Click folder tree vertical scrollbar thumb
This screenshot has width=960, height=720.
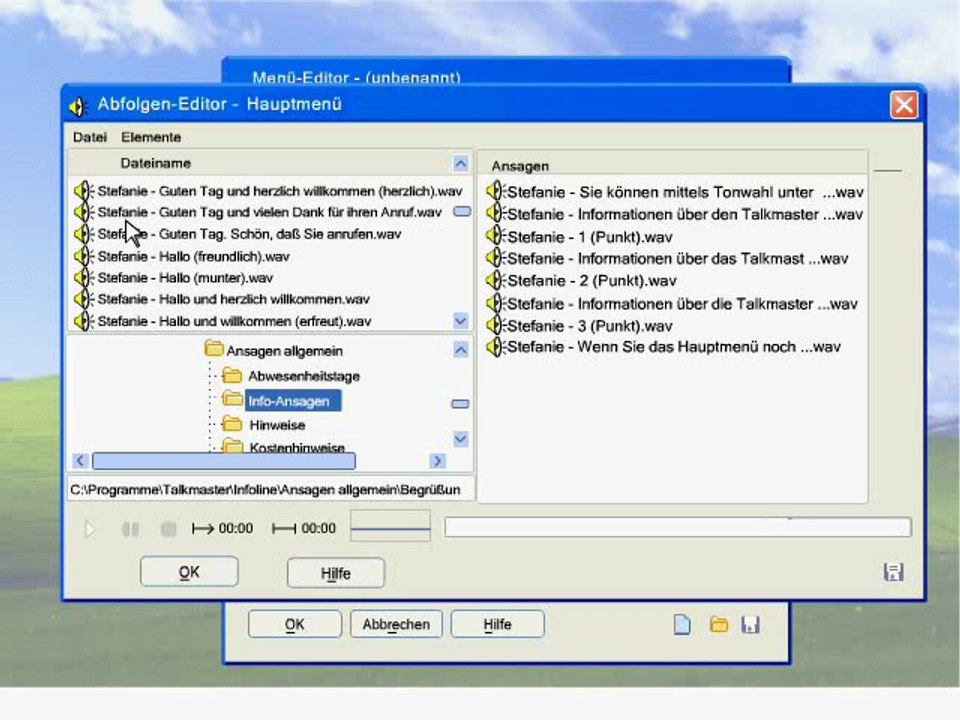(460, 404)
